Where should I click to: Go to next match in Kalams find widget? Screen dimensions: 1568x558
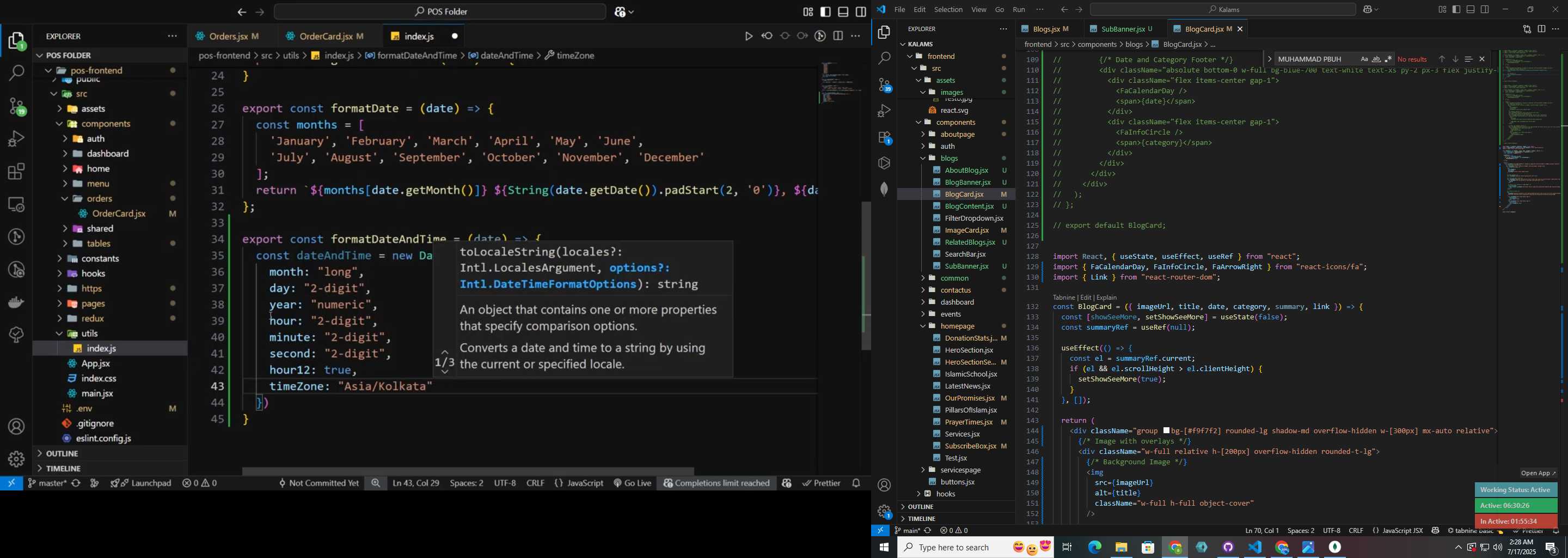(1455, 59)
